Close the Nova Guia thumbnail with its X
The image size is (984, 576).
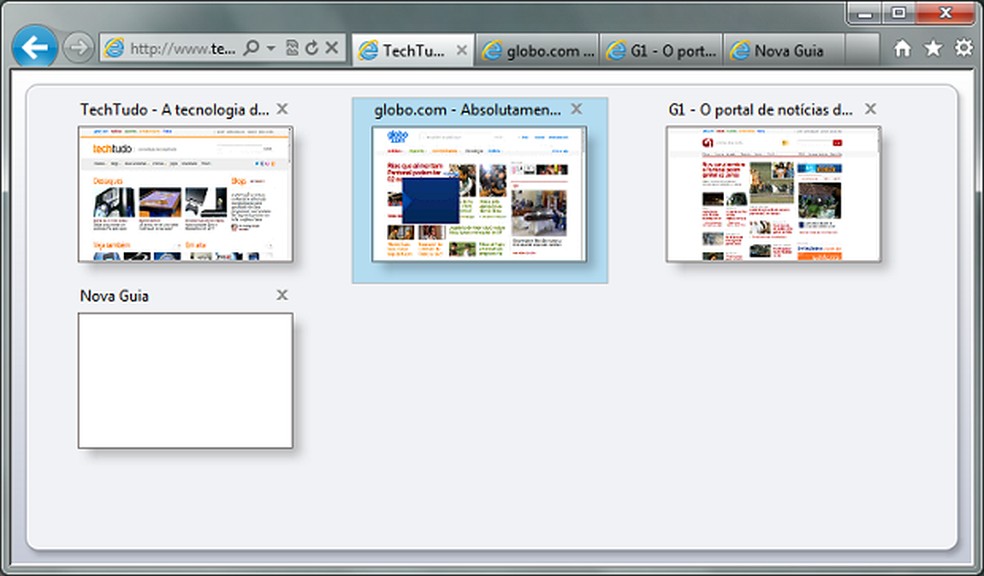pyautogui.click(x=282, y=294)
